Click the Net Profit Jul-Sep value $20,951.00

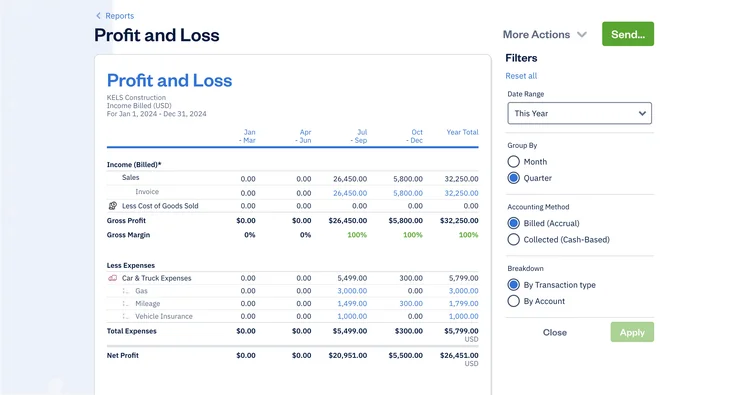point(347,356)
